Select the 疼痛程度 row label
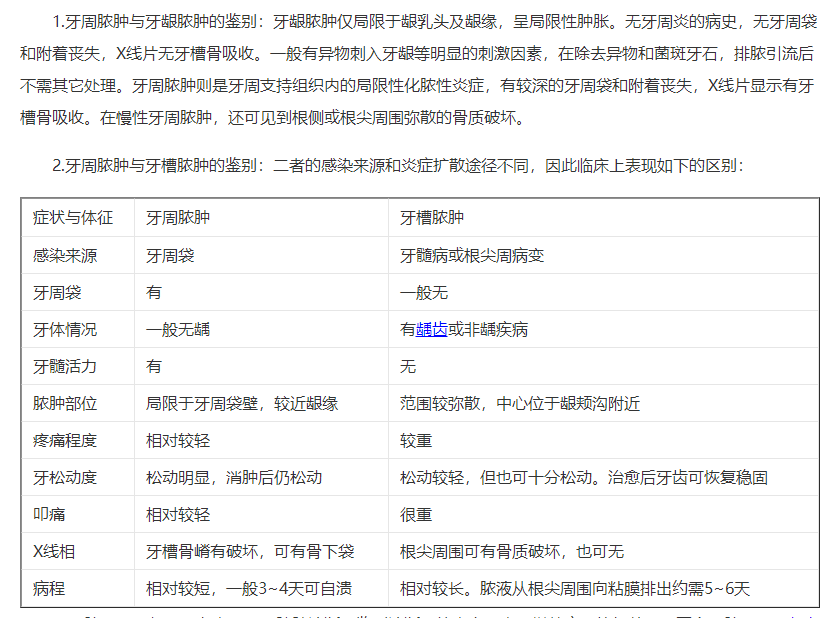The height and width of the screenshot is (618, 838). click(65, 440)
